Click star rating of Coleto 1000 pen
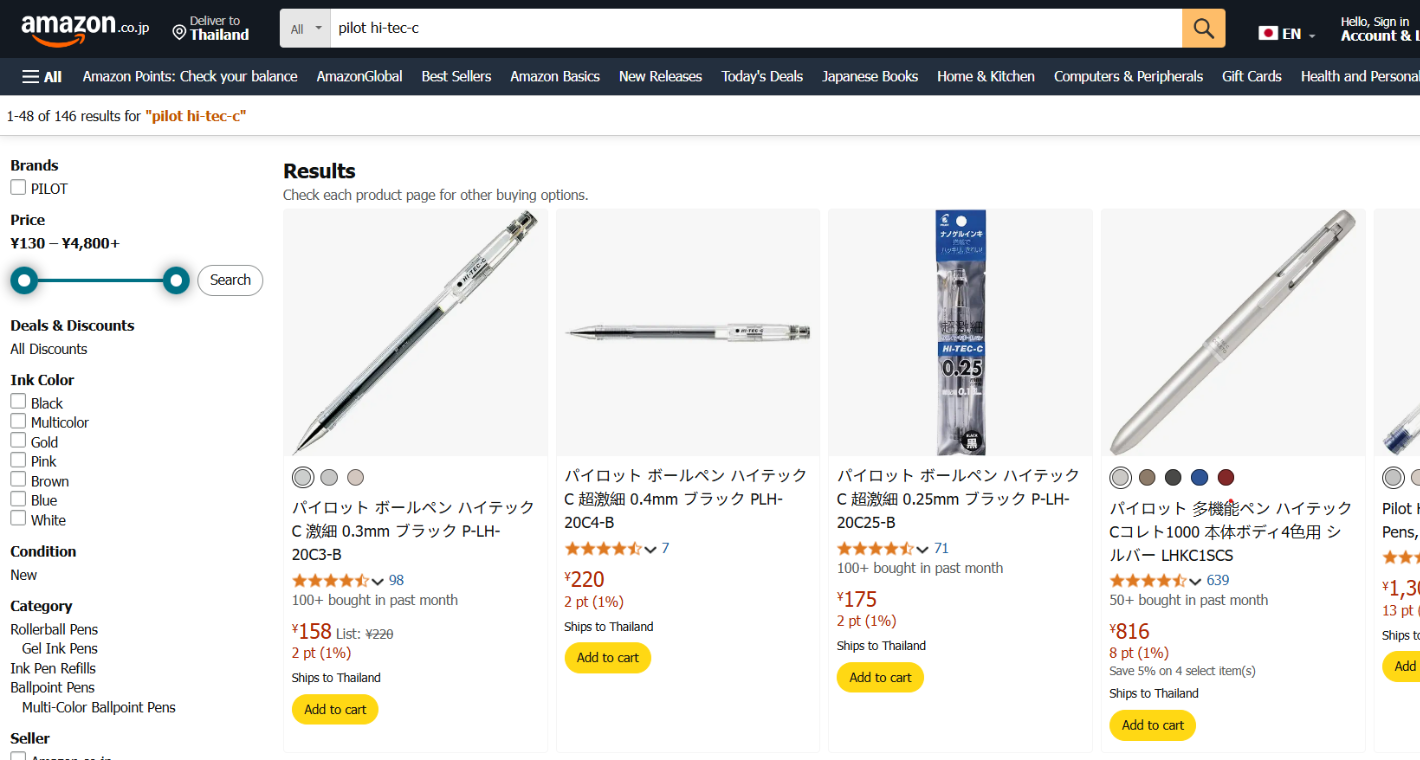Image resolution: width=1420 pixels, height=760 pixels. 1148,581
